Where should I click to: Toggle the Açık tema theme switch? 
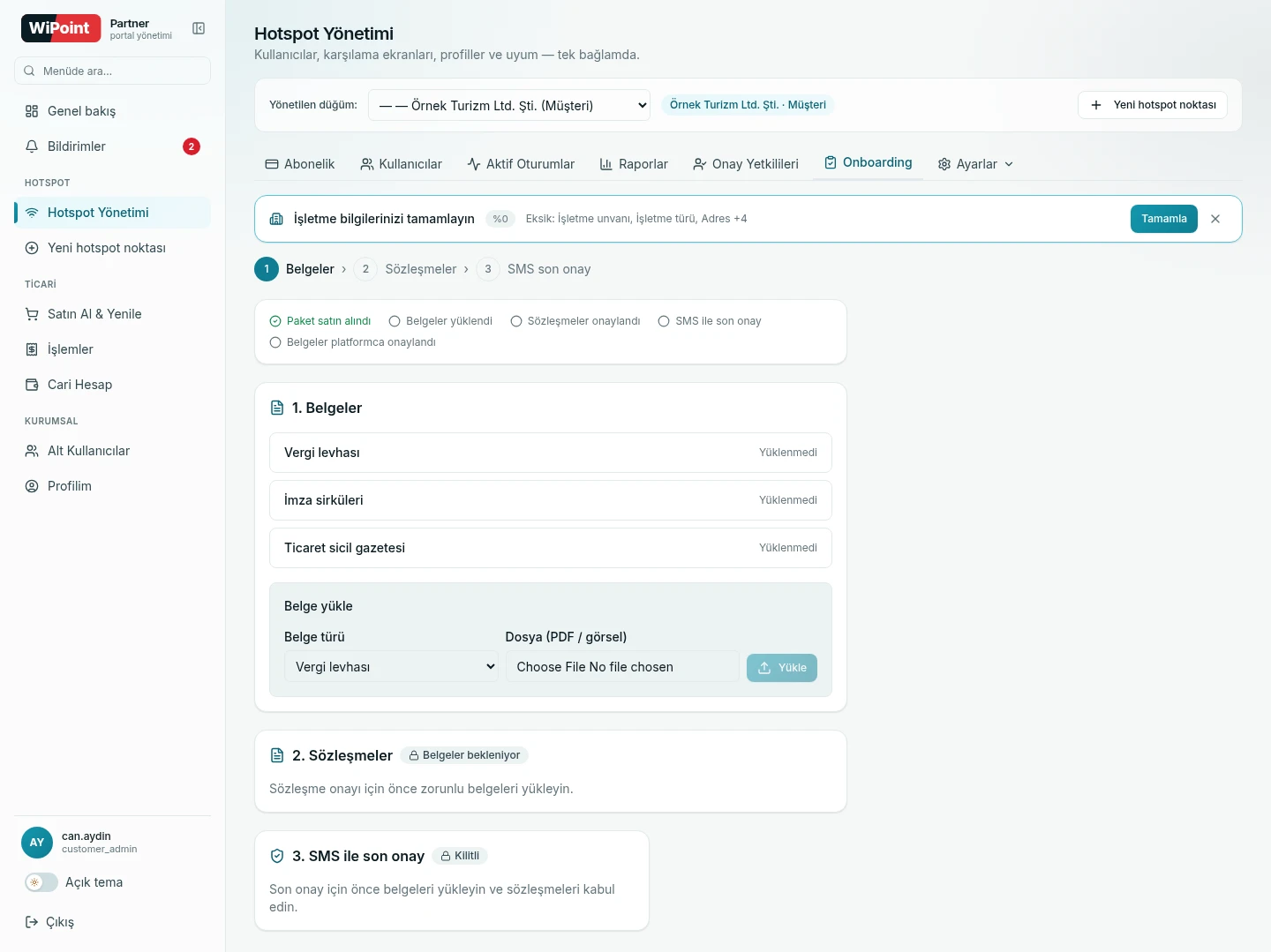41,882
